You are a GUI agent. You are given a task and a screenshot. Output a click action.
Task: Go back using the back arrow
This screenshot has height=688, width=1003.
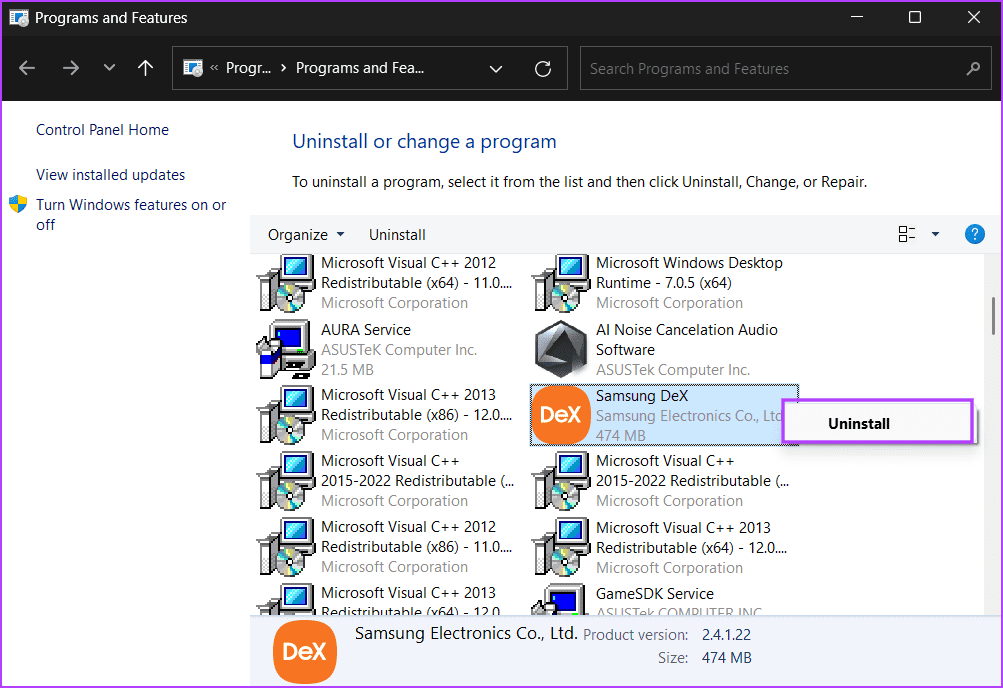tap(27, 68)
